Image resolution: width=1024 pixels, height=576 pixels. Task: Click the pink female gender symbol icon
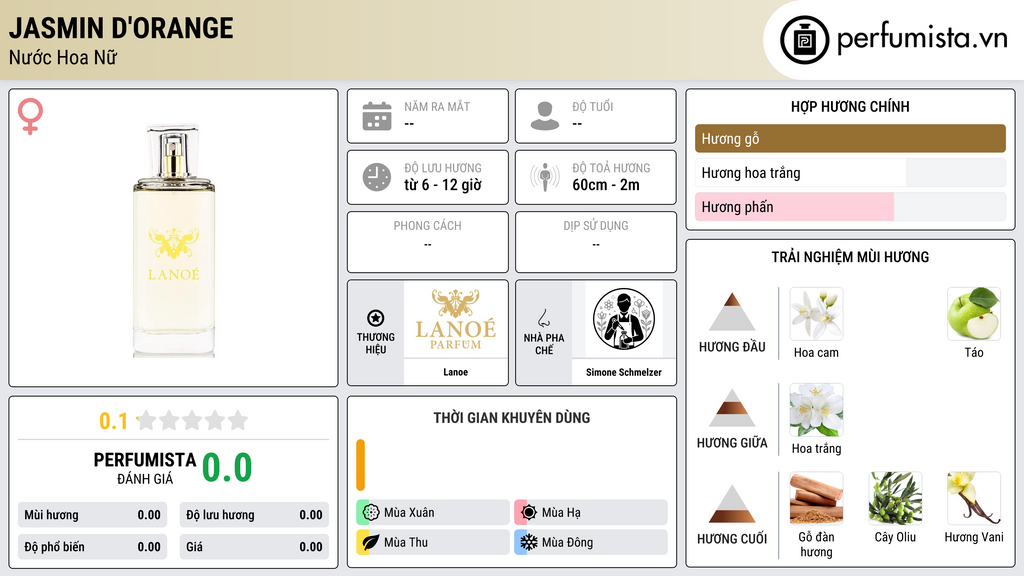pos(30,116)
